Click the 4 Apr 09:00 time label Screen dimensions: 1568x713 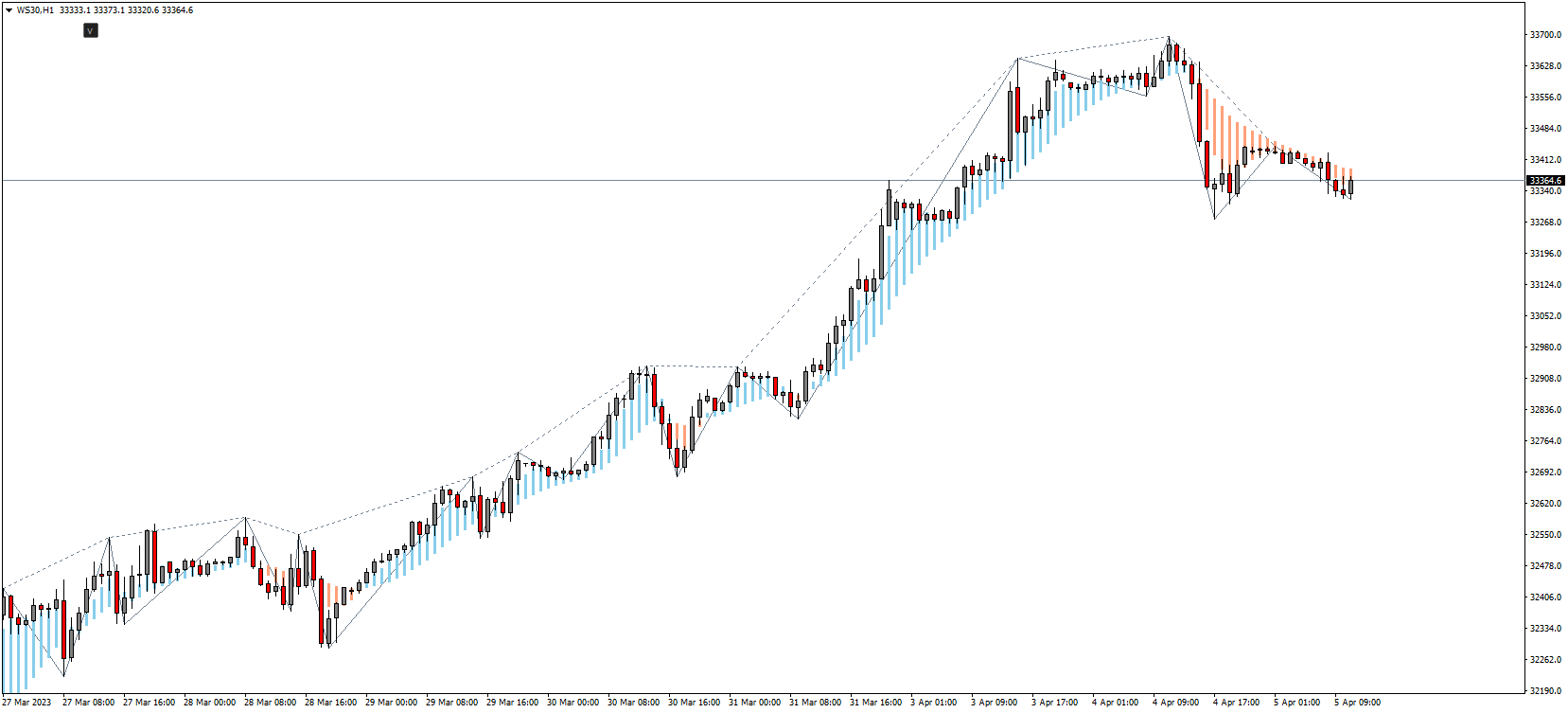[x=1176, y=703]
